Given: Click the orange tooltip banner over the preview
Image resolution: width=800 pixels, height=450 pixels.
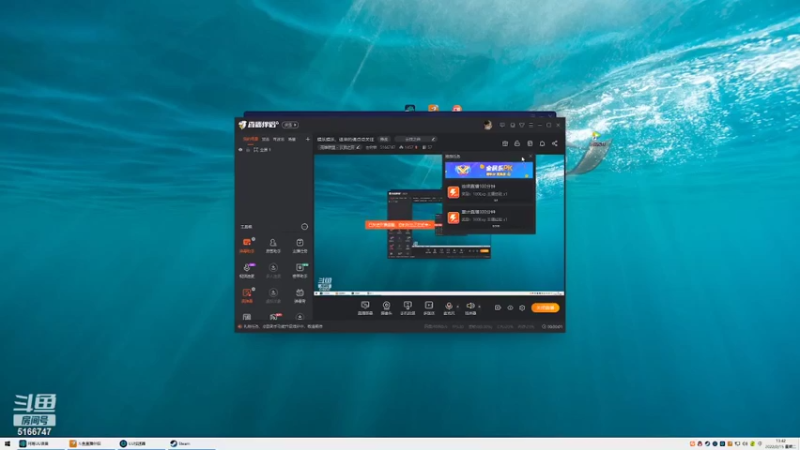Looking at the screenshot, I should [399, 225].
